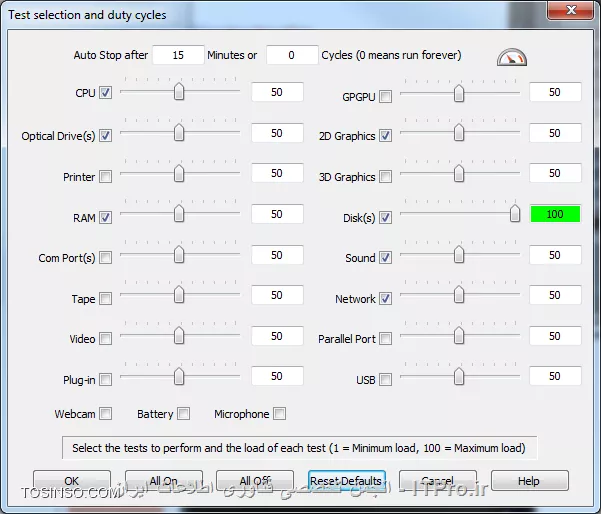
Task: Click the Auto Stop minutes input field
Action: click(x=178, y=55)
